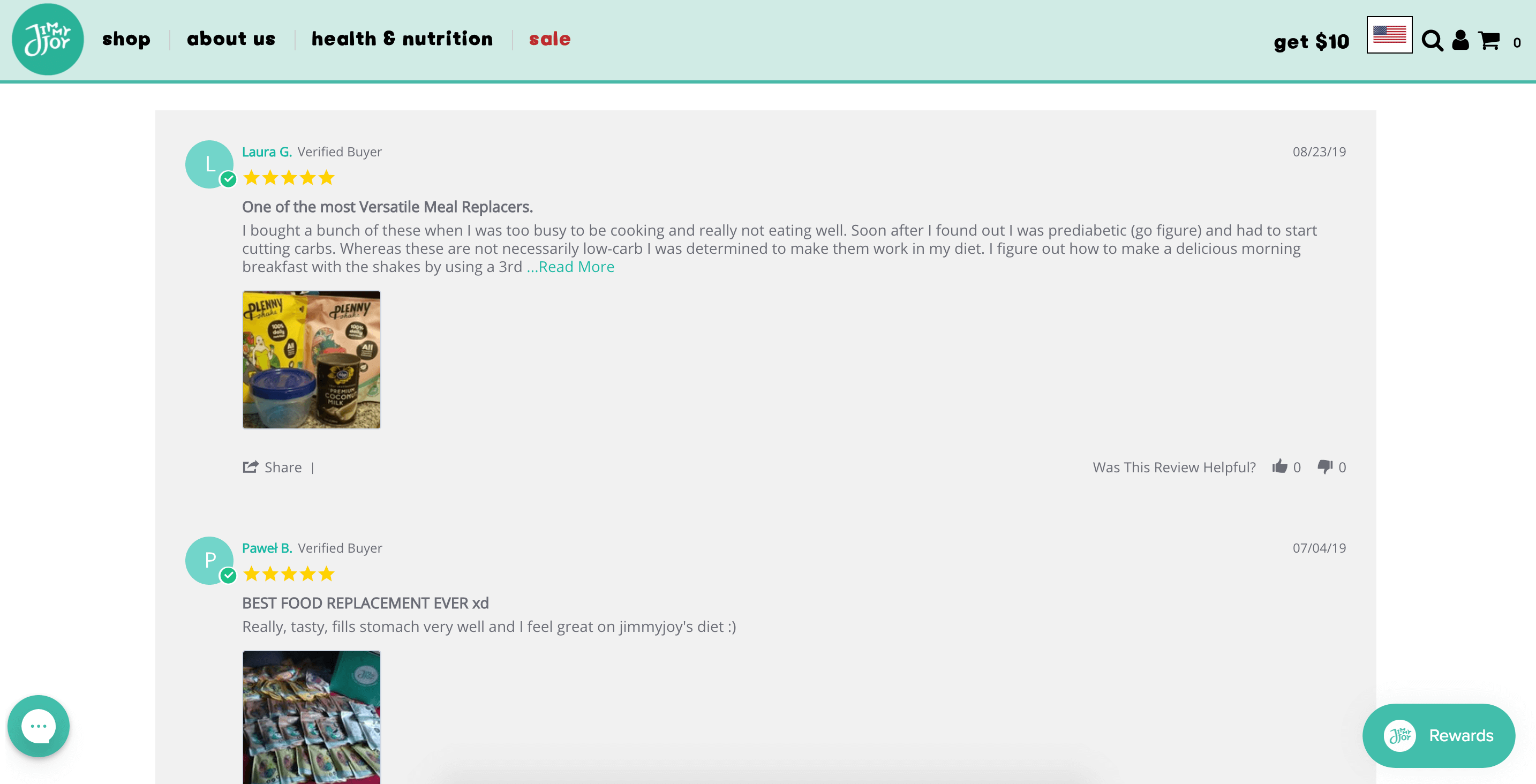Click the Share icon on Laura's review

tap(251, 467)
